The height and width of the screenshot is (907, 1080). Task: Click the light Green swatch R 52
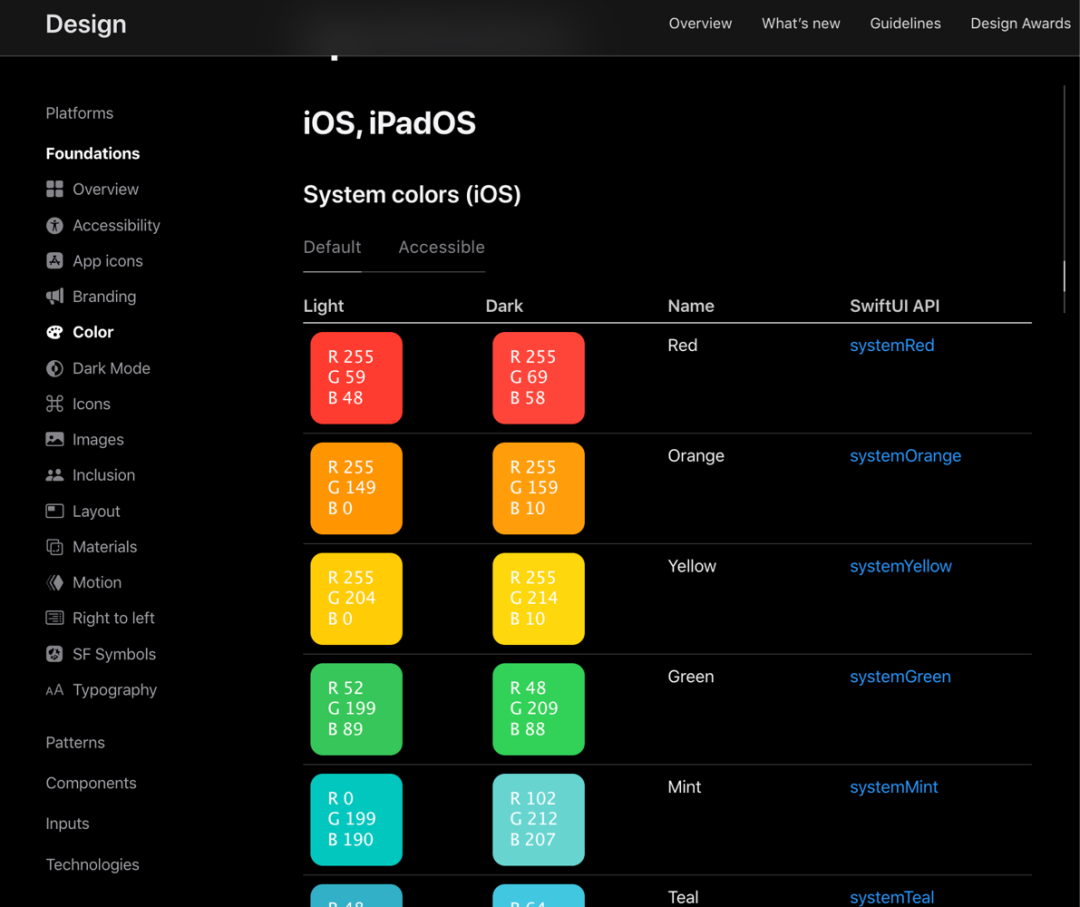(356, 709)
